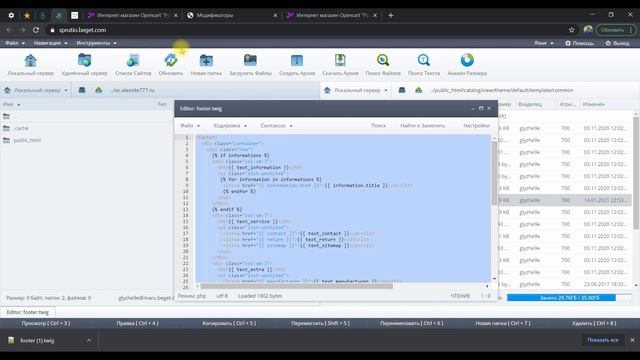Open the .cache folder
This screenshot has width=640, height=360.
21,128
